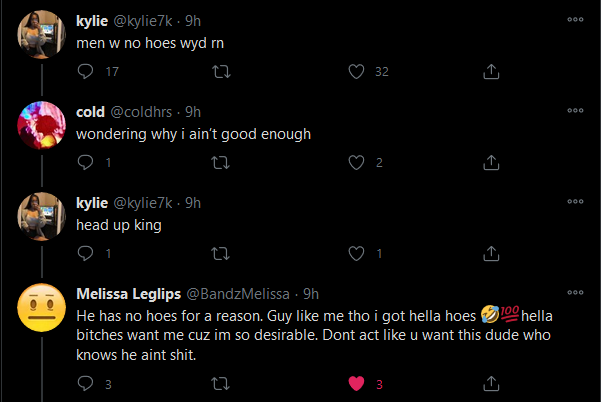Open Melissa Leglips profile name
This screenshot has height=402, width=601.
point(126,294)
